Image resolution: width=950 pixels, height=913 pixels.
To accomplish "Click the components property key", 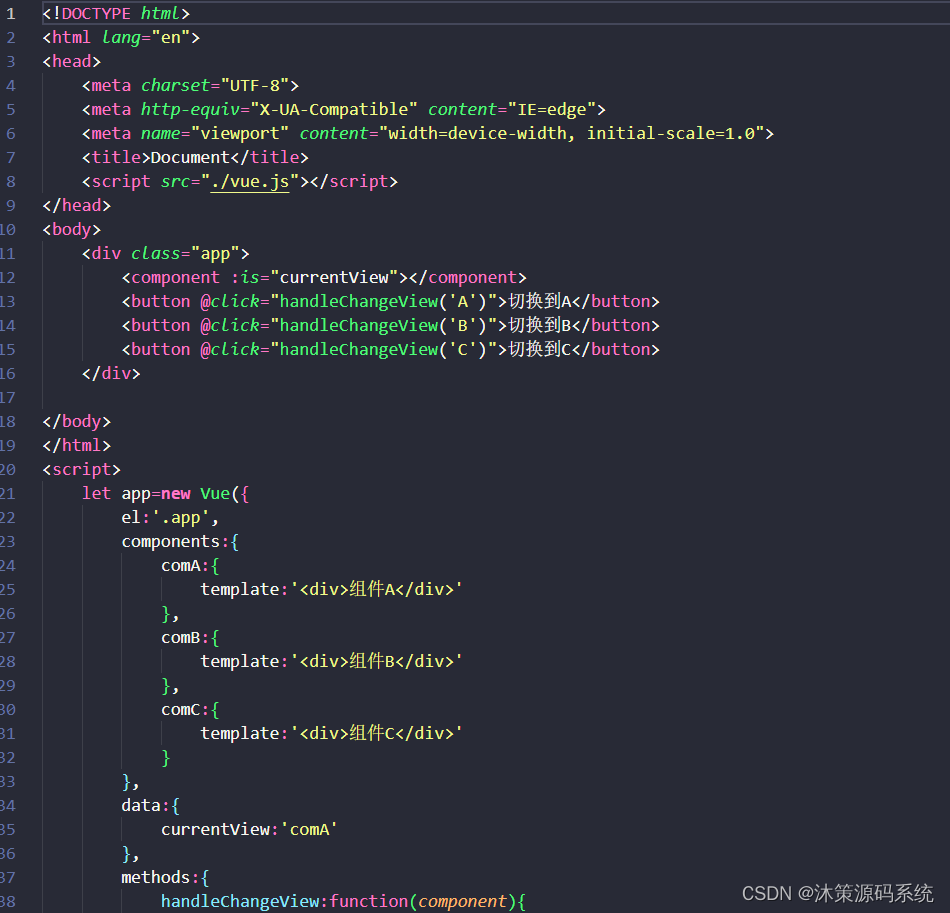I will point(170,542).
